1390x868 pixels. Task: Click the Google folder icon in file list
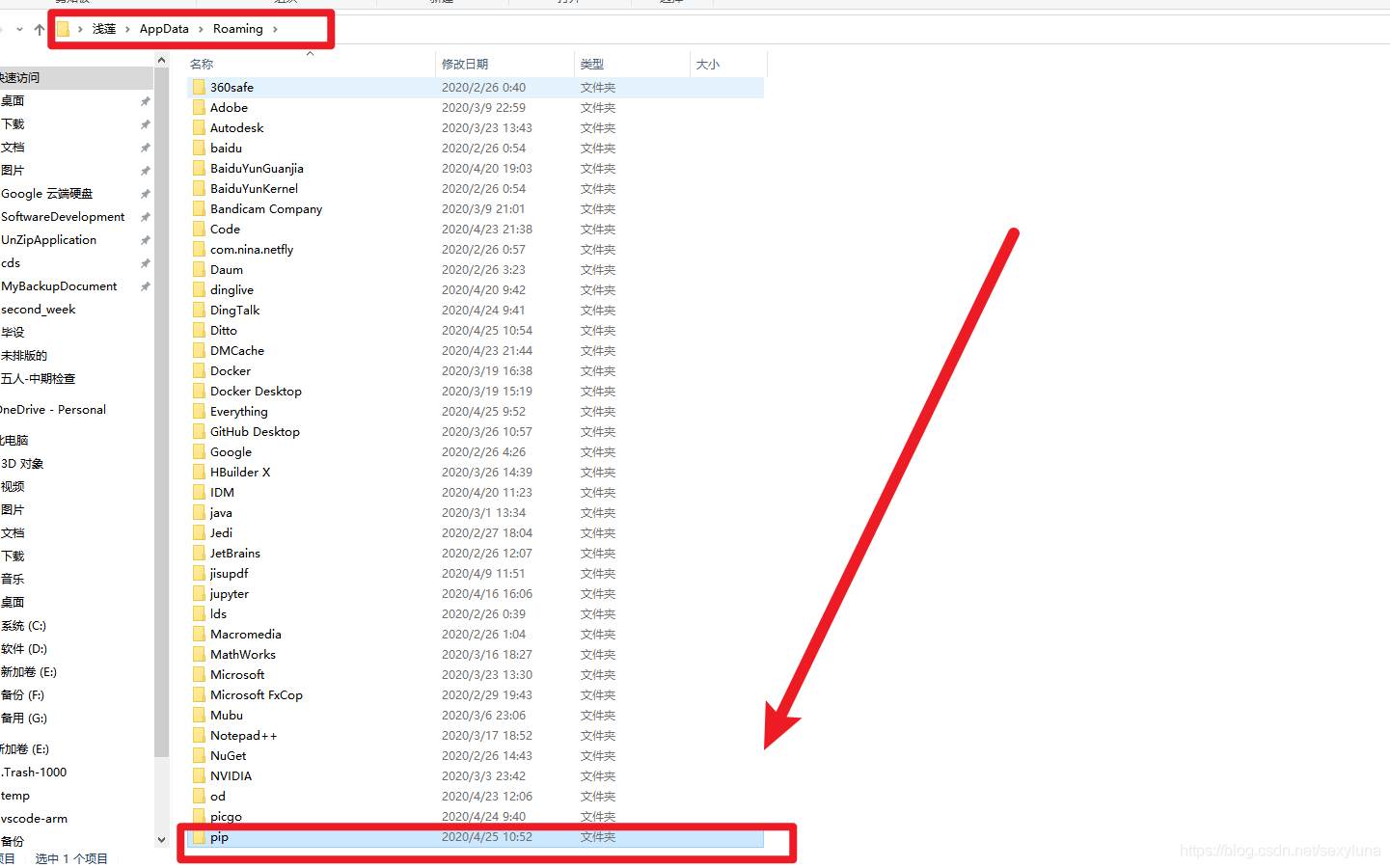[x=199, y=452]
